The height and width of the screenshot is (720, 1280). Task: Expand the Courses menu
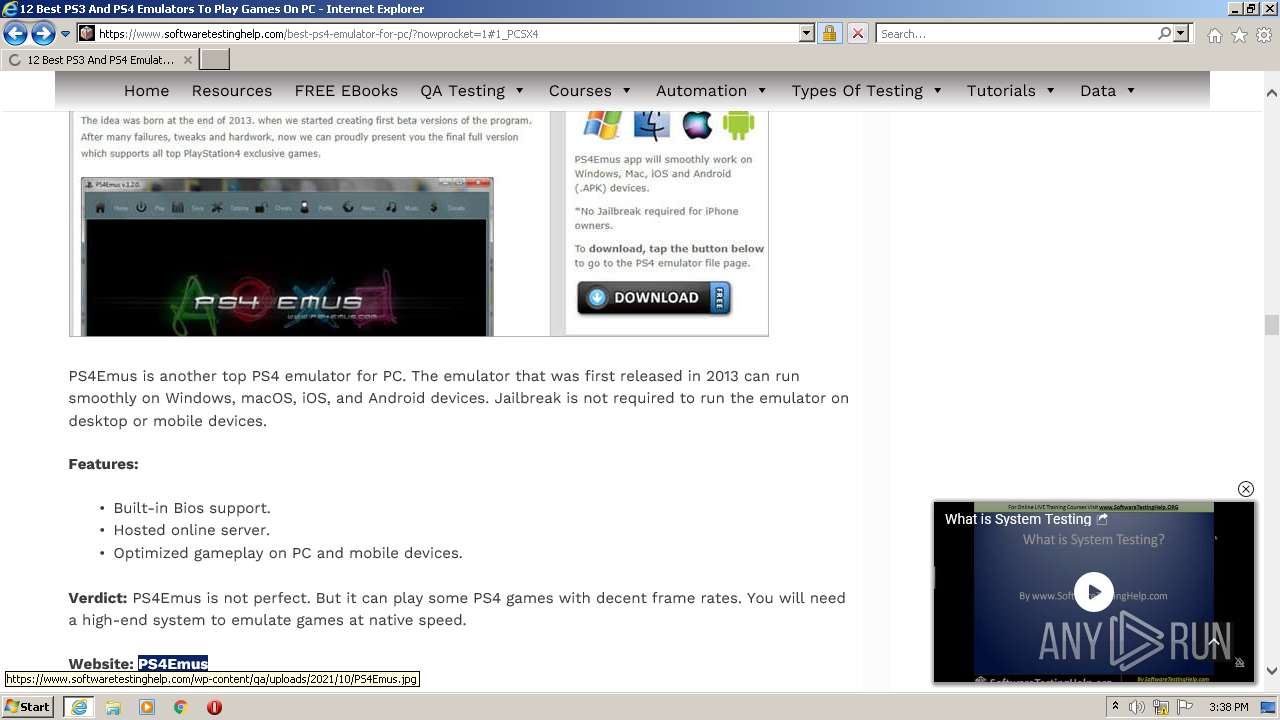point(590,90)
